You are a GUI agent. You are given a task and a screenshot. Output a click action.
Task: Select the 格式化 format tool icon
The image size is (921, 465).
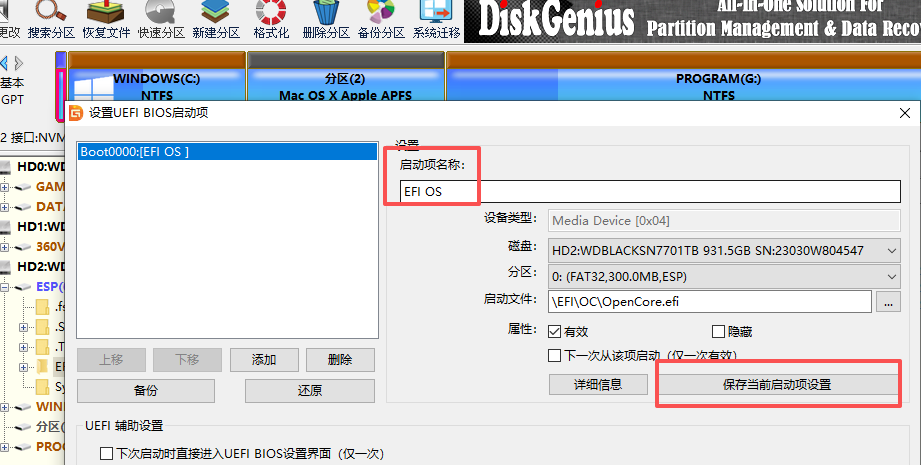[x=271, y=12]
